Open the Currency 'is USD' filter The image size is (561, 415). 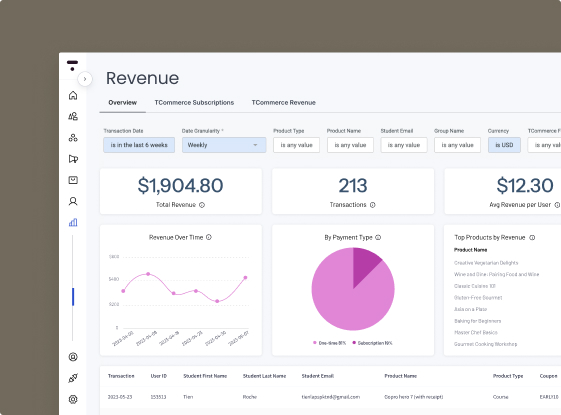(504, 145)
